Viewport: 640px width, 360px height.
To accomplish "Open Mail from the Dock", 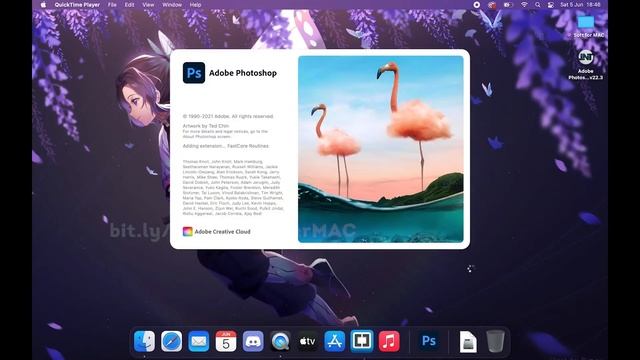I will tap(199, 341).
